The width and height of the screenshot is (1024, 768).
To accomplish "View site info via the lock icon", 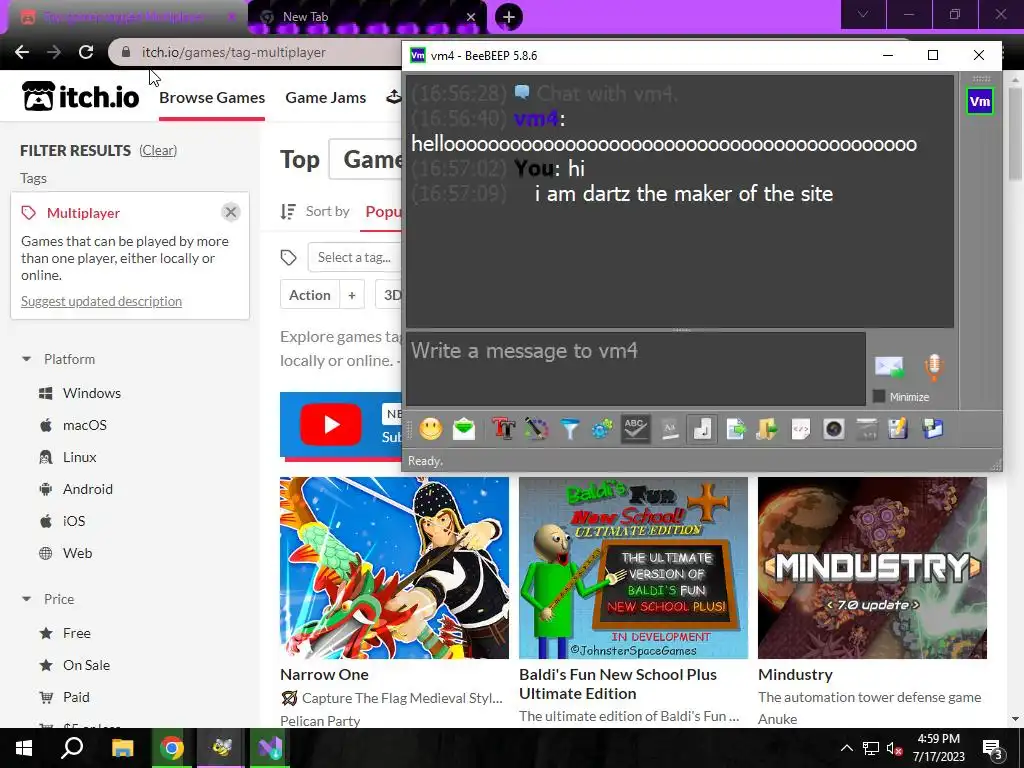I will click(x=127, y=52).
